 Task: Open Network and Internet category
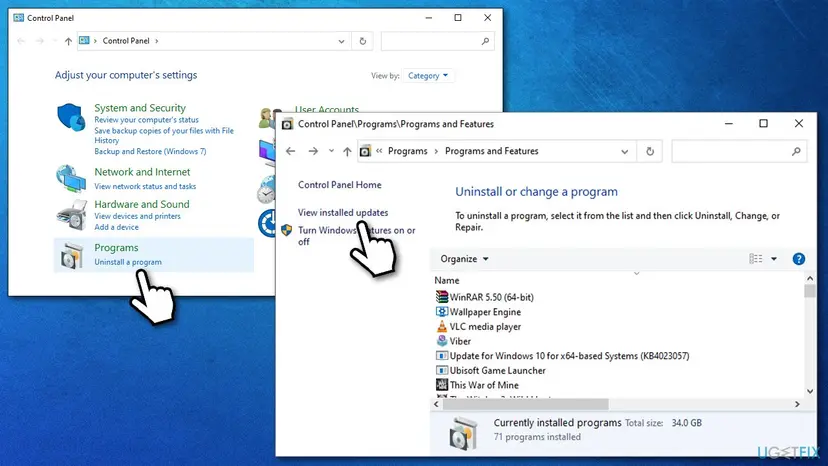tap(142, 172)
